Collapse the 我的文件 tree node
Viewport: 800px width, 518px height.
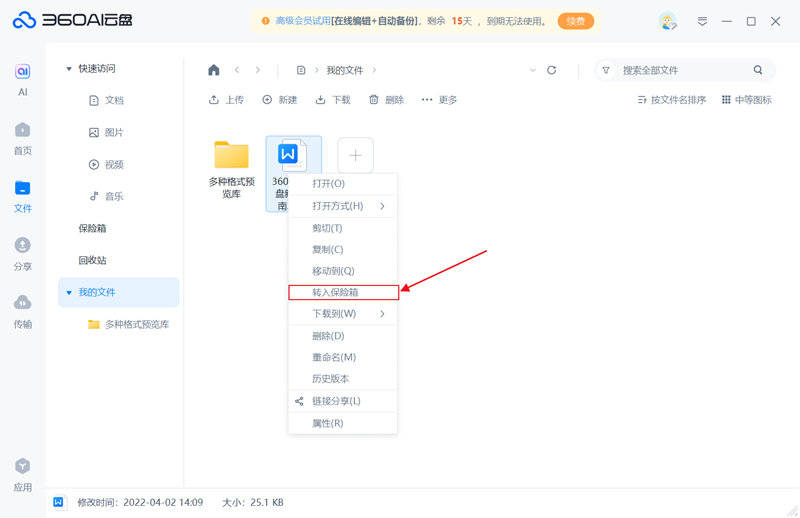tap(69, 293)
